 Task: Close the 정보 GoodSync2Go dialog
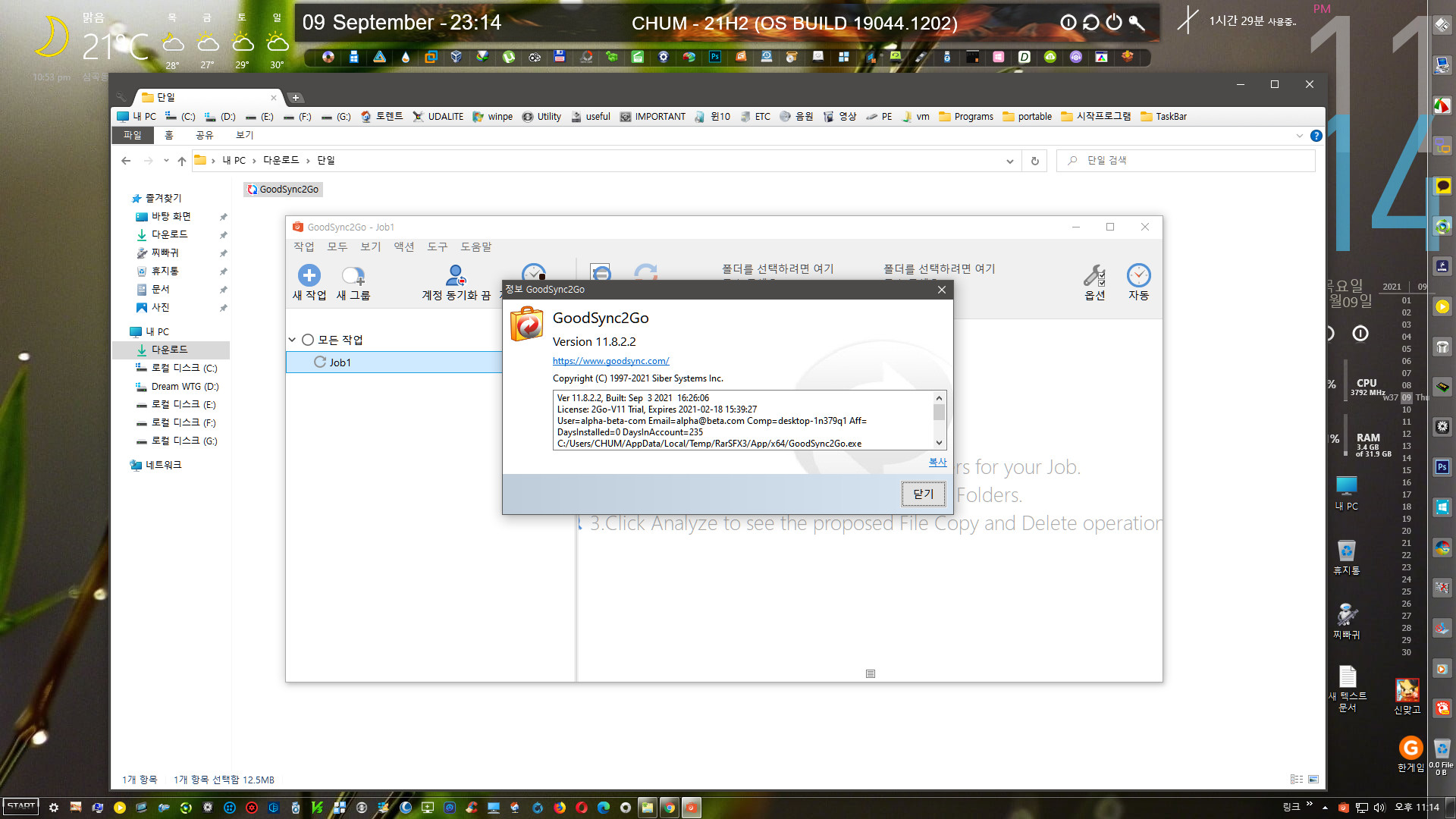point(941,289)
